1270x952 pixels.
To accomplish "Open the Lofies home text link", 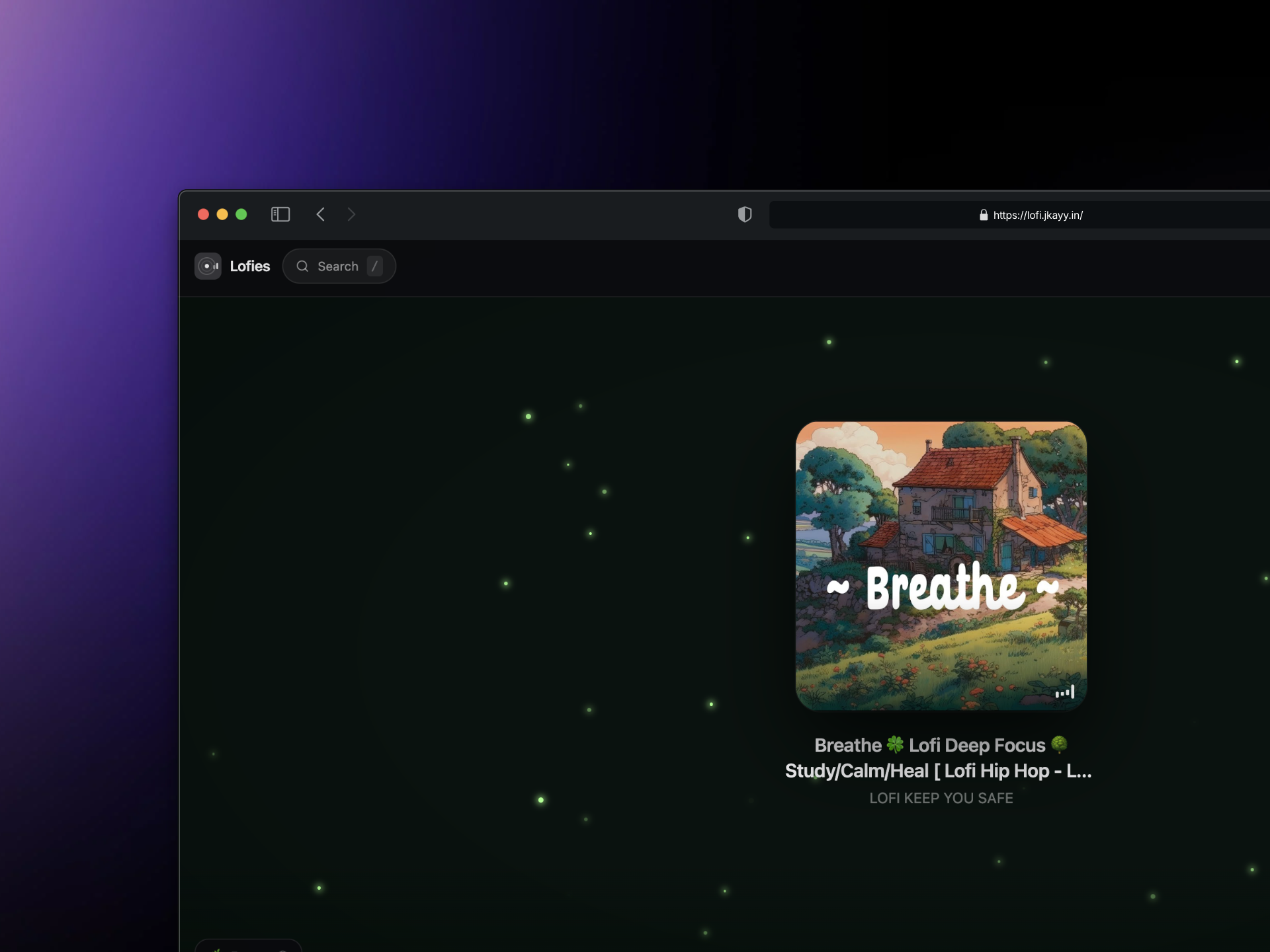I will coord(249,266).
